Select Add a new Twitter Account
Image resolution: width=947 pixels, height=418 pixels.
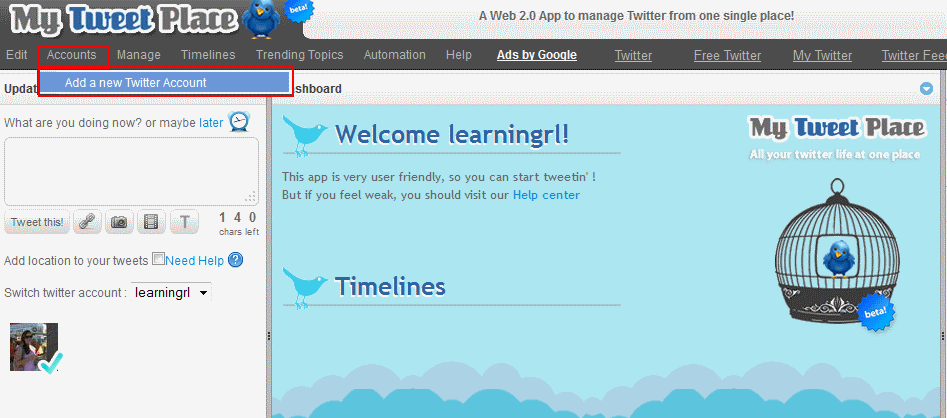tap(164, 83)
